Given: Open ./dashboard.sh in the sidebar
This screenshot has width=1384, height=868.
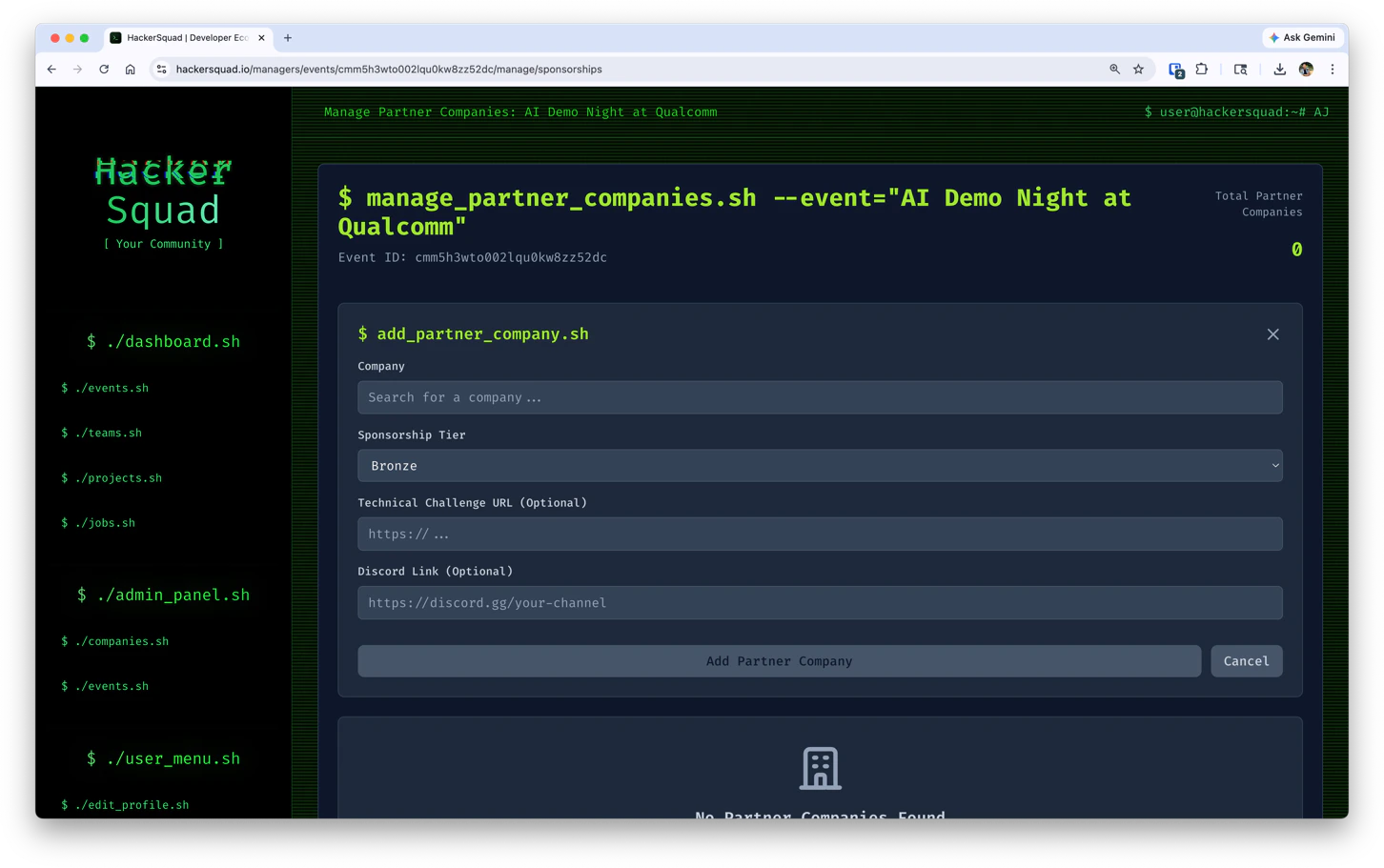Looking at the screenshot, I should 163,342.
